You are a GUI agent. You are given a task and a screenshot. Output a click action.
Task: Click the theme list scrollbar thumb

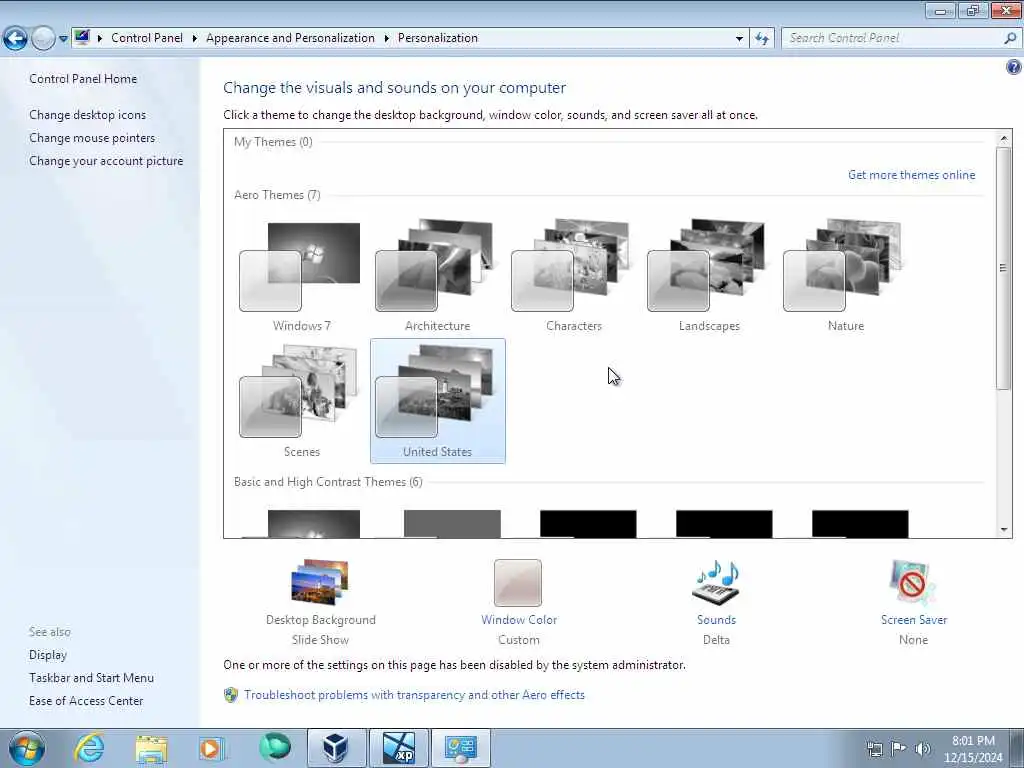[x=1004, y=268]
